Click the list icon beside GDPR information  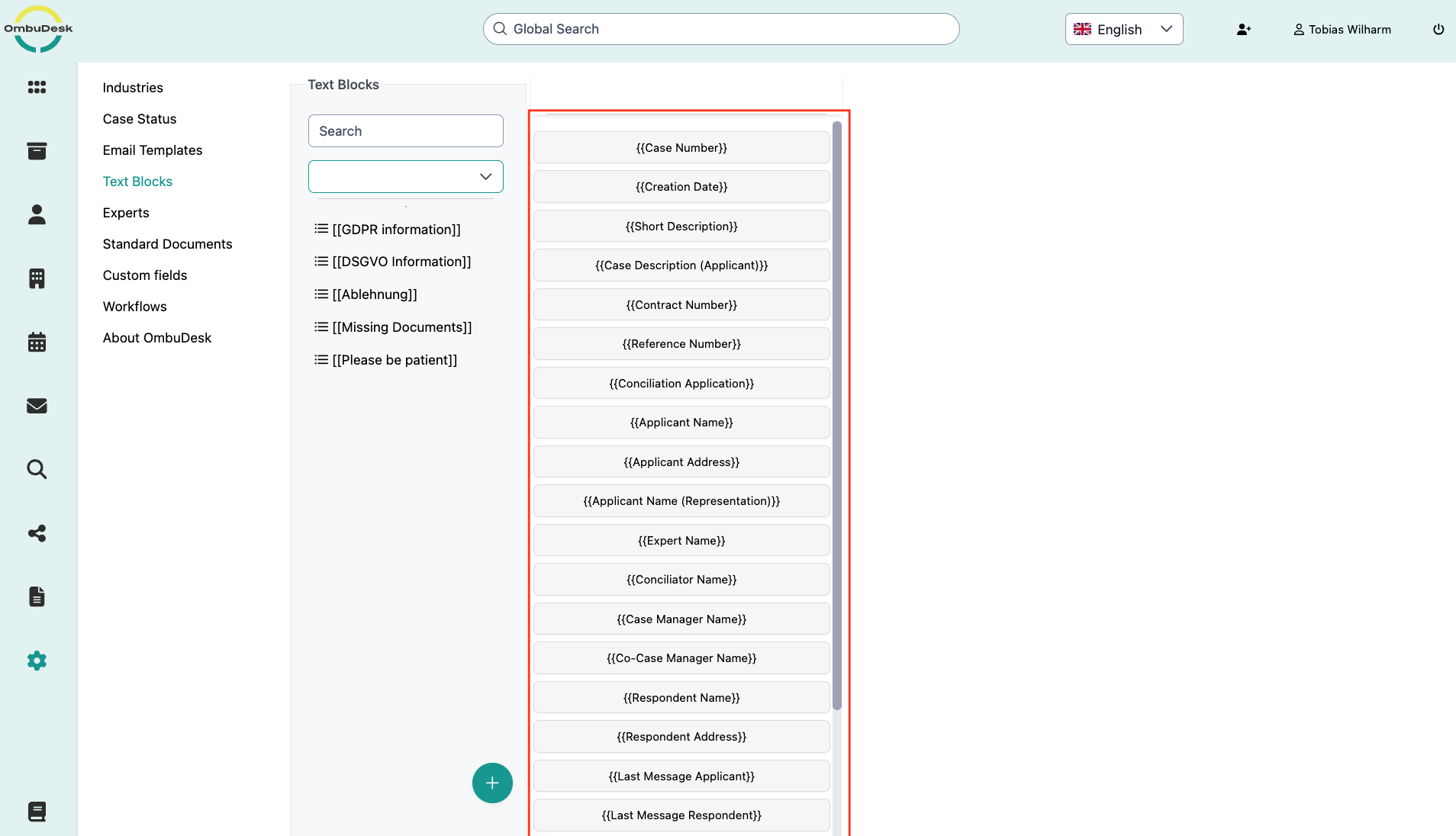321,229
